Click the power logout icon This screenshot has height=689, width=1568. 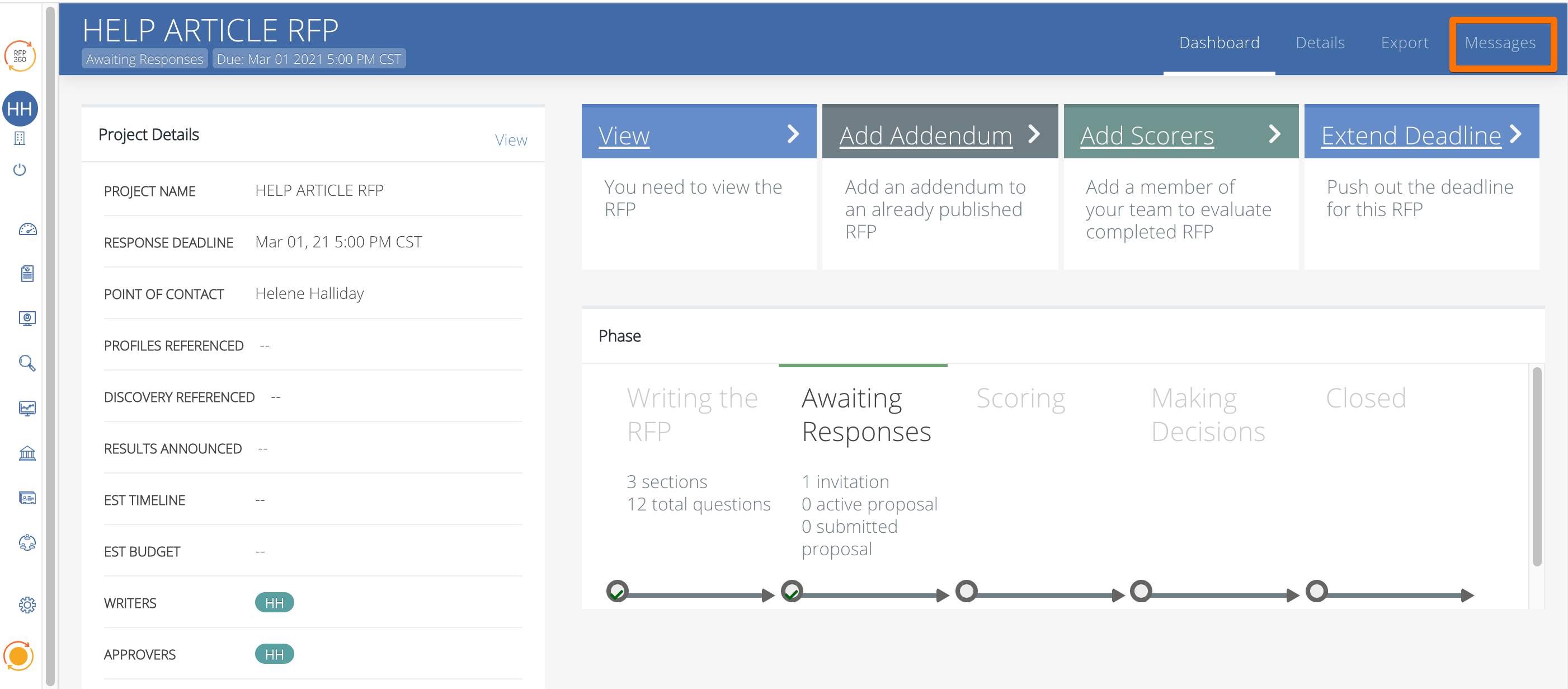[x=20, y=170]
